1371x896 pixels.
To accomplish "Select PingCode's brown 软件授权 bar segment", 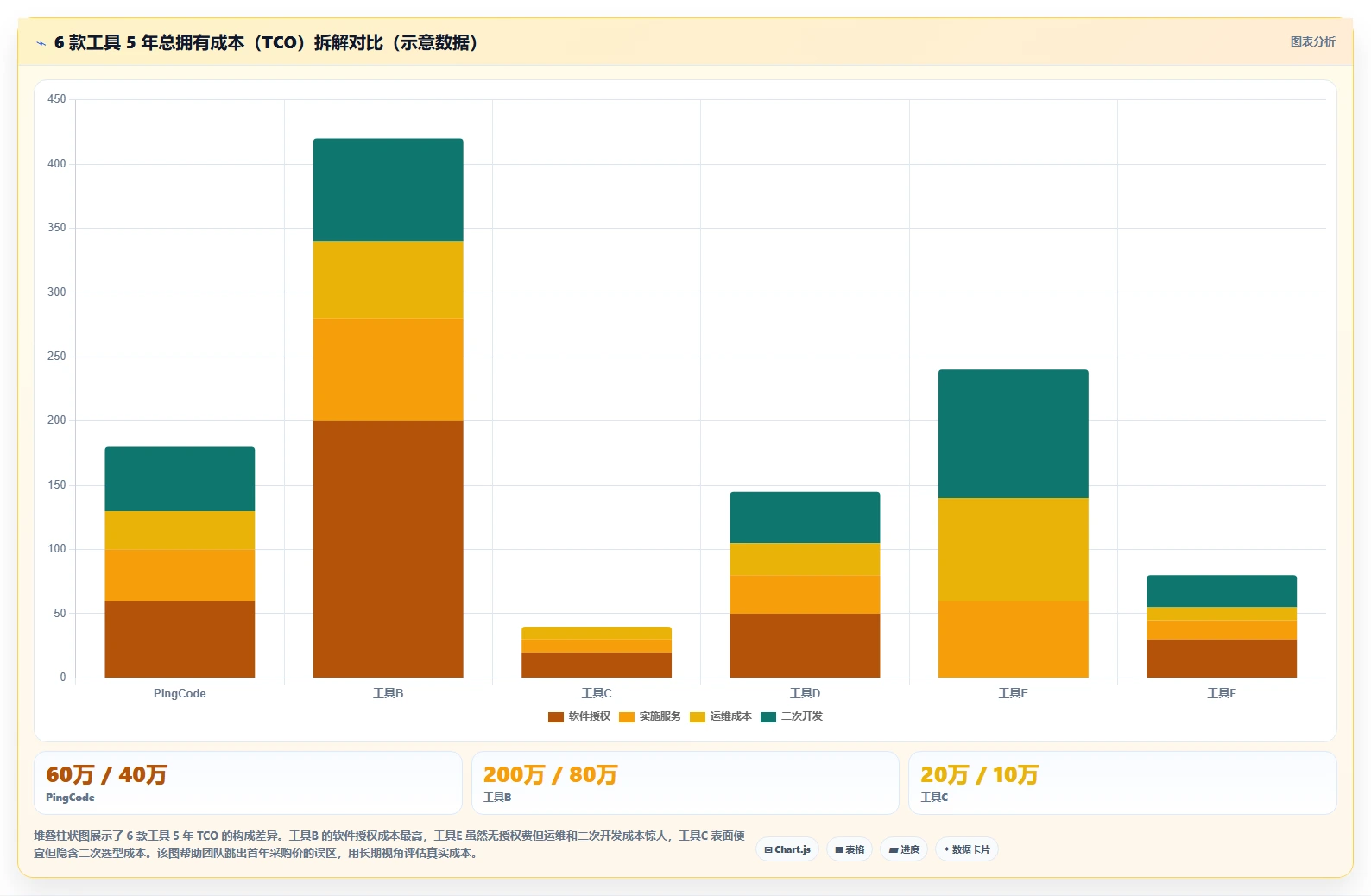I will click(x=180, y=639).
